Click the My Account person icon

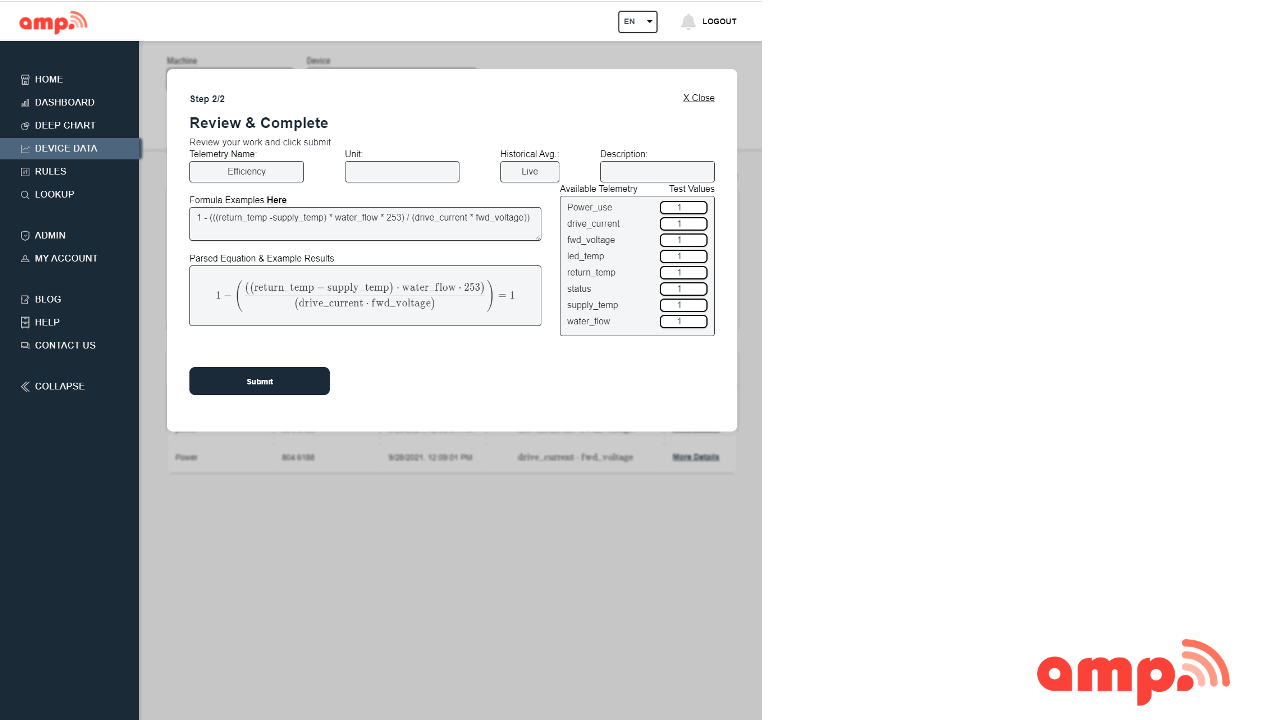[x=25, y=259]
